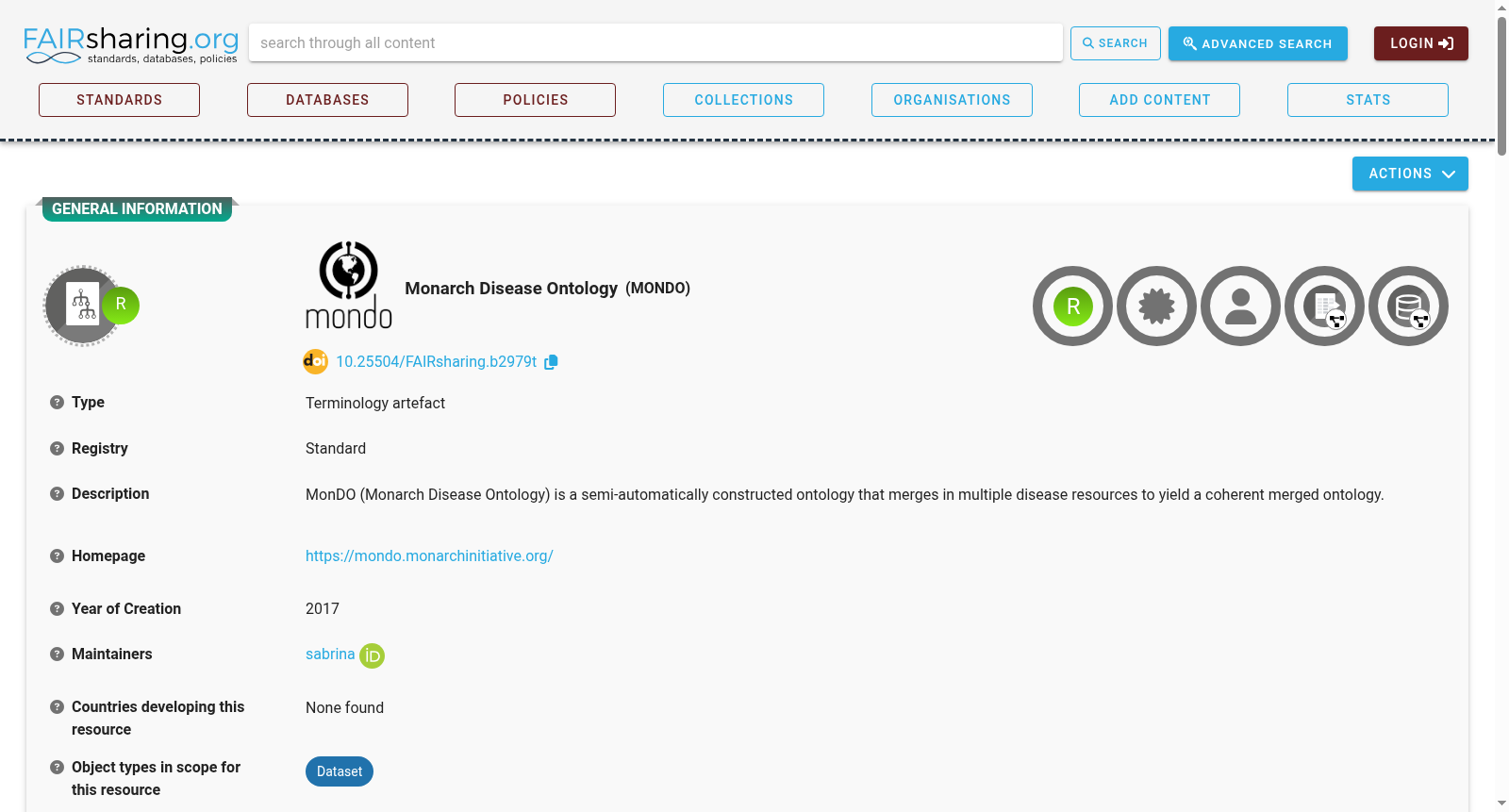
Task: Go to the Add Content page
Action: 1159,100
